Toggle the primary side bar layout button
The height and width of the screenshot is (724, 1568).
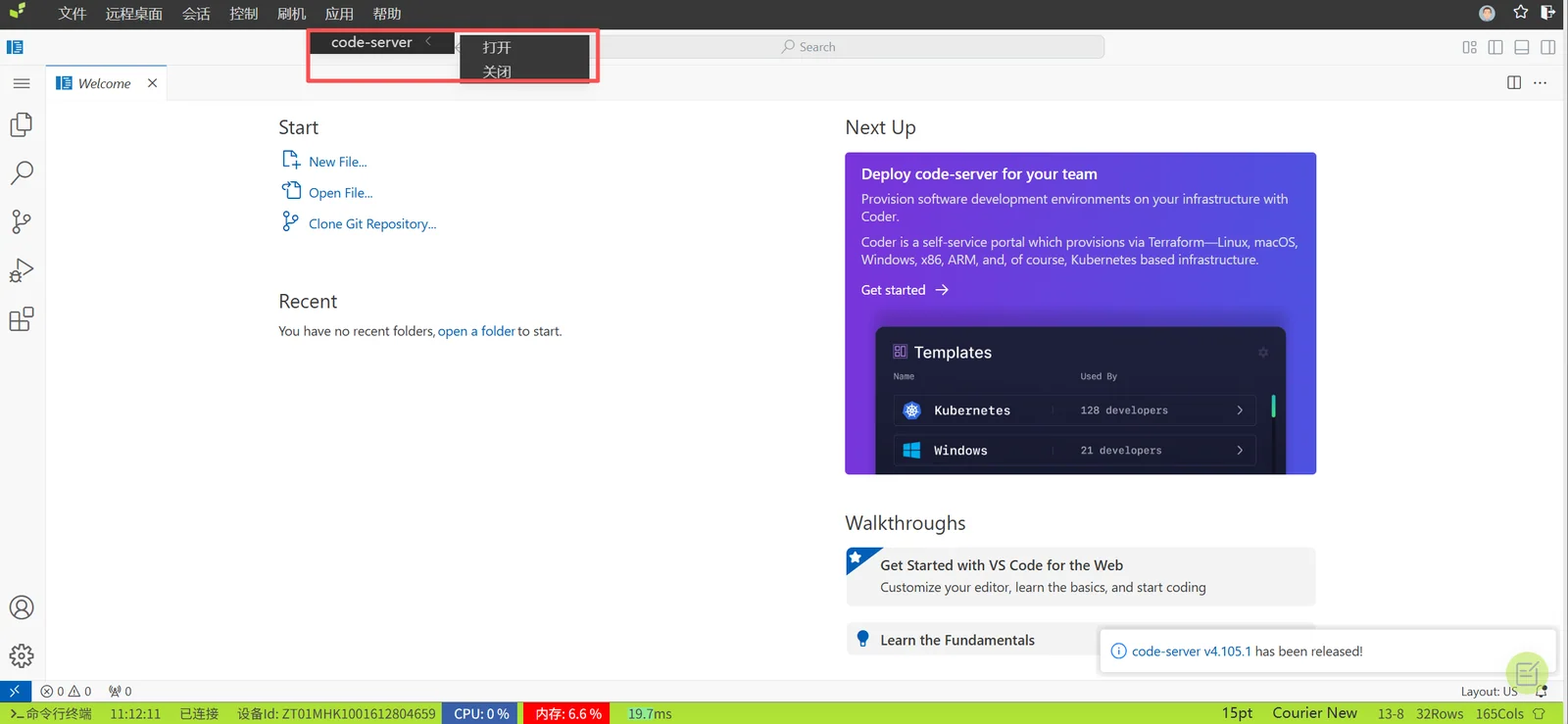(1495, 47)
